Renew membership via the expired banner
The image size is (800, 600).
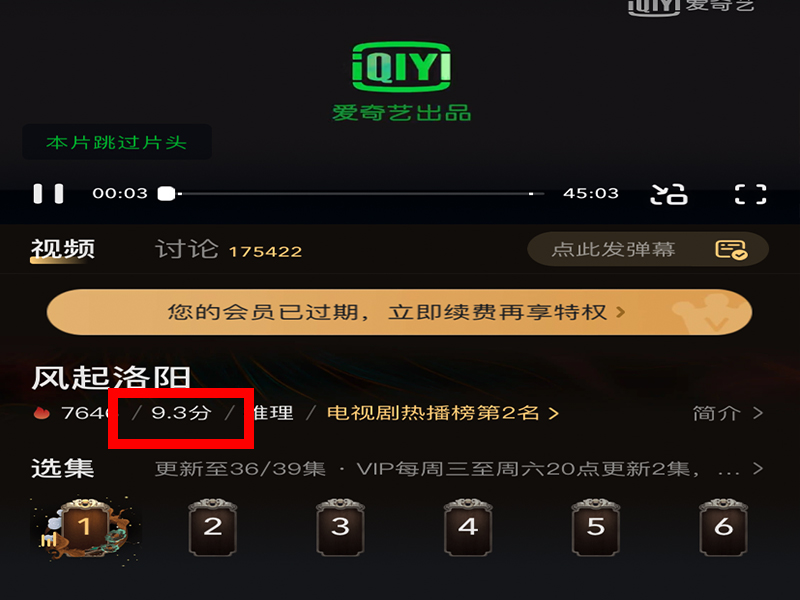pyautogui.click(x=399, y=312)
